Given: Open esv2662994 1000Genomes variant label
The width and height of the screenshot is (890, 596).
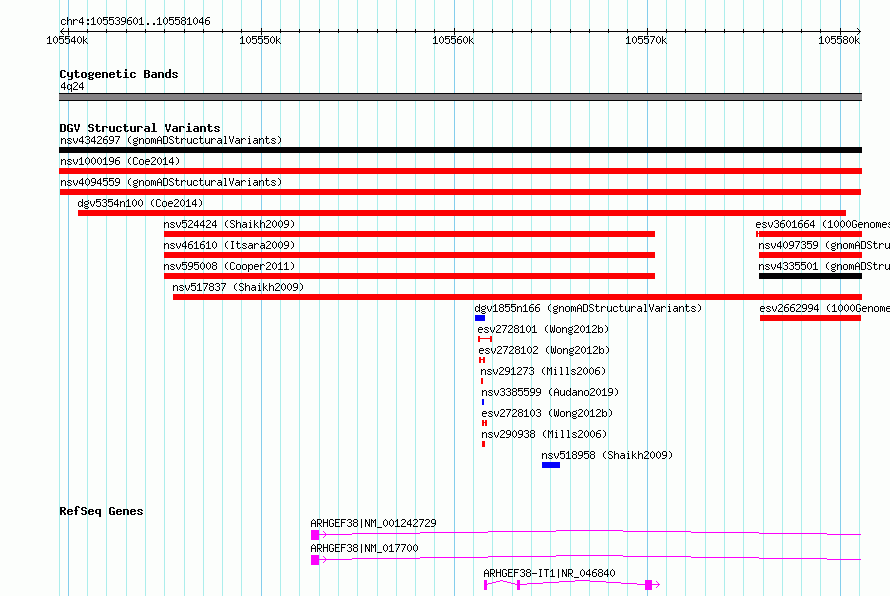Looking at the screenshot, I should point(825,308).
